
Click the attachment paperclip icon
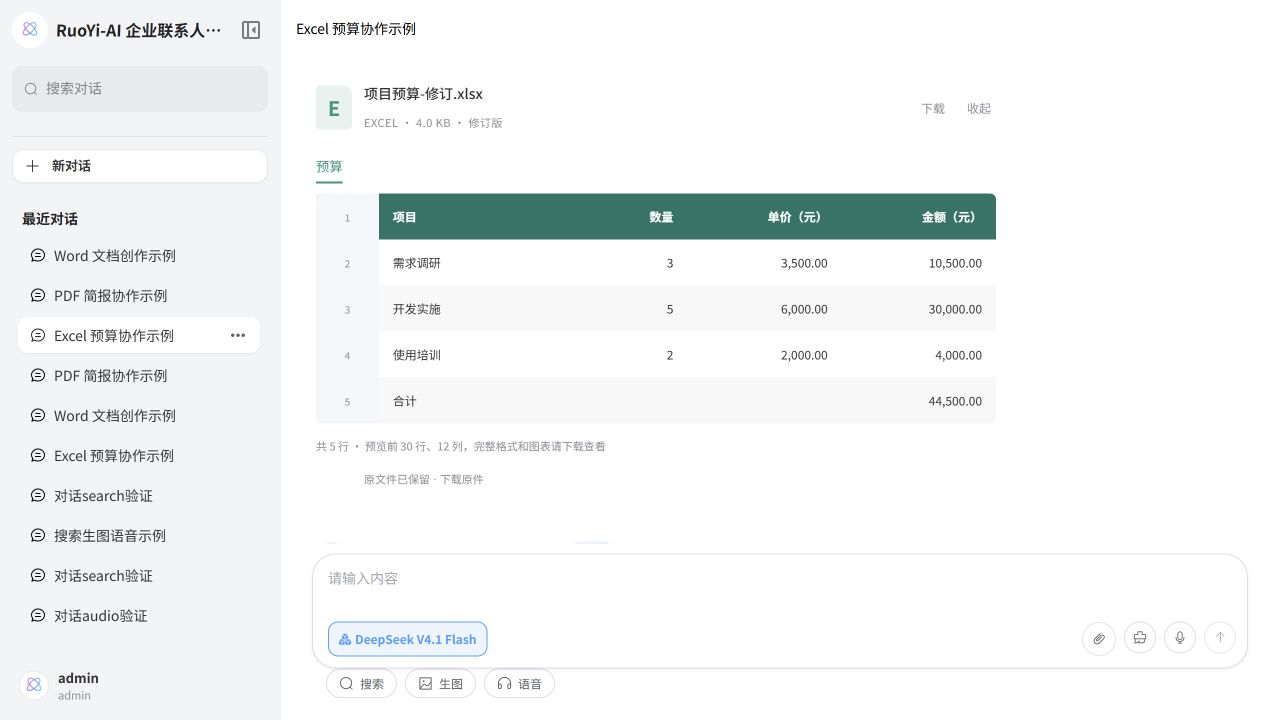(1099, 638)
